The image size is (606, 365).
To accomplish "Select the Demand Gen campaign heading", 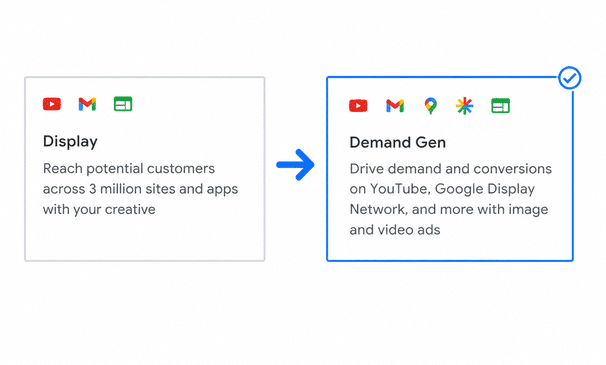I will [x=398, y=142].
